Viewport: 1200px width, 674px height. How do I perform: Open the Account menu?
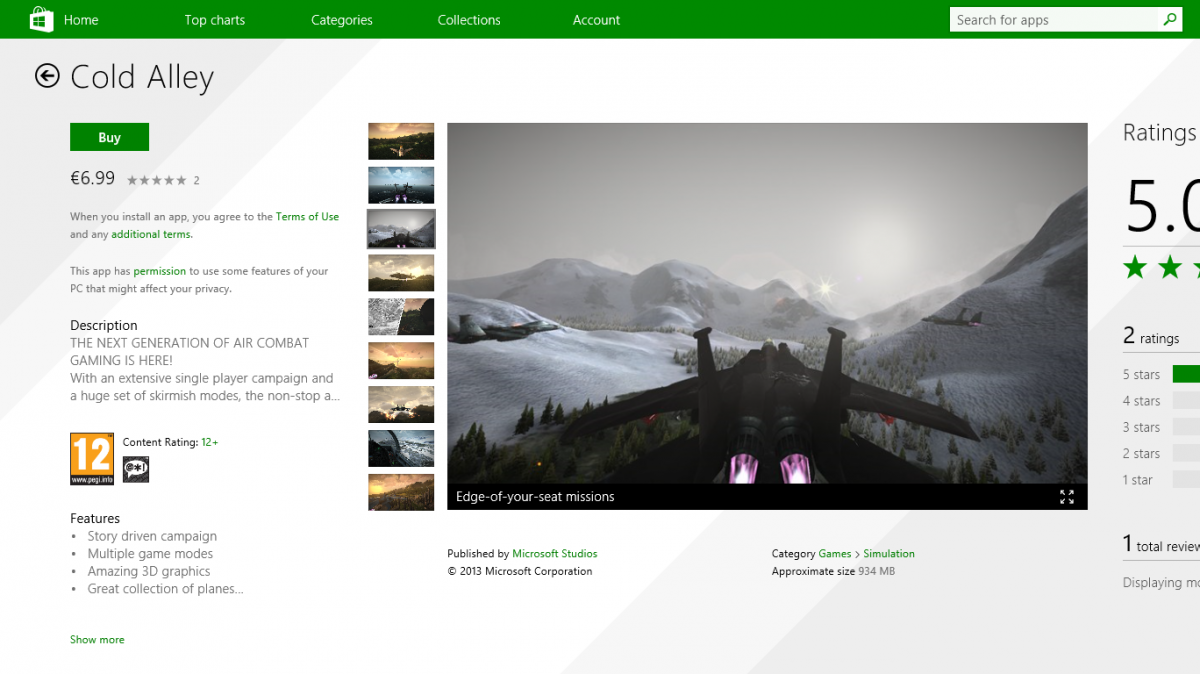click(x=597, y=20)
